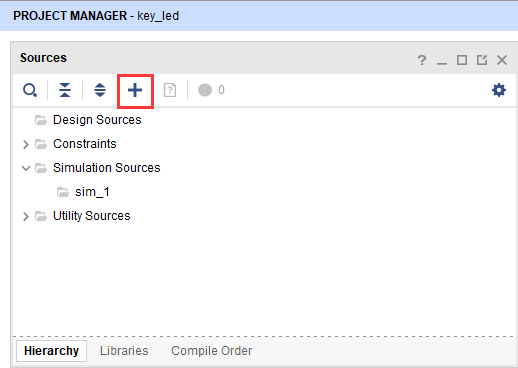Collapse all sources in the hierarchy
This screenshot has width=518, height=368.
65,90
